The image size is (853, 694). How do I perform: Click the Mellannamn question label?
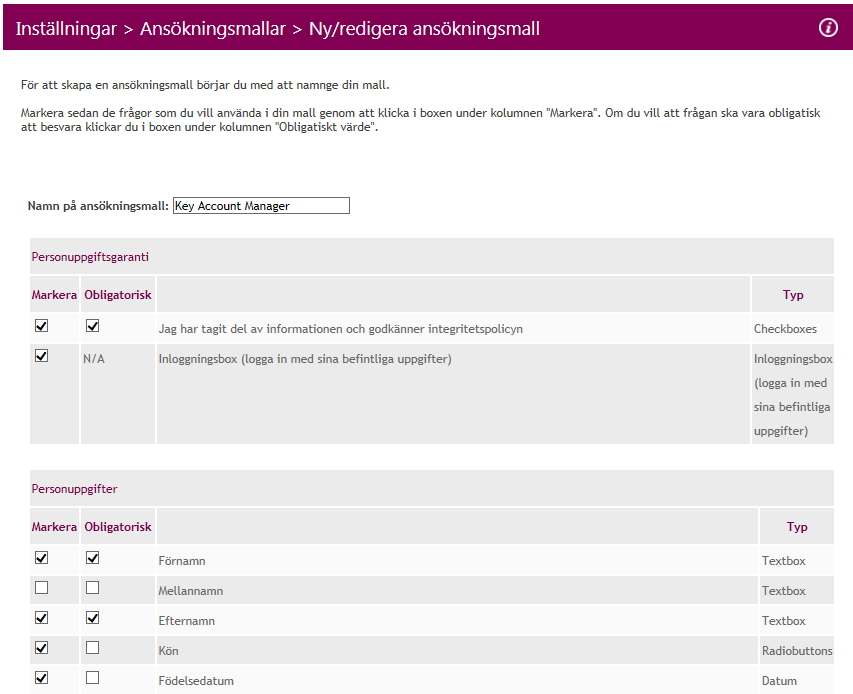click(190, 591)
